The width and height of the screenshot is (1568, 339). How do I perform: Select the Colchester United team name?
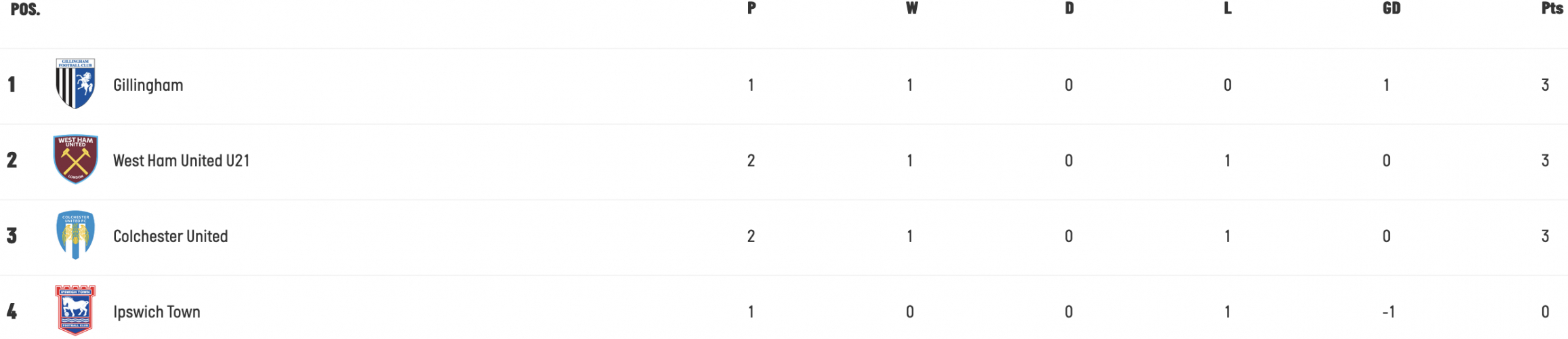(170, 236)
